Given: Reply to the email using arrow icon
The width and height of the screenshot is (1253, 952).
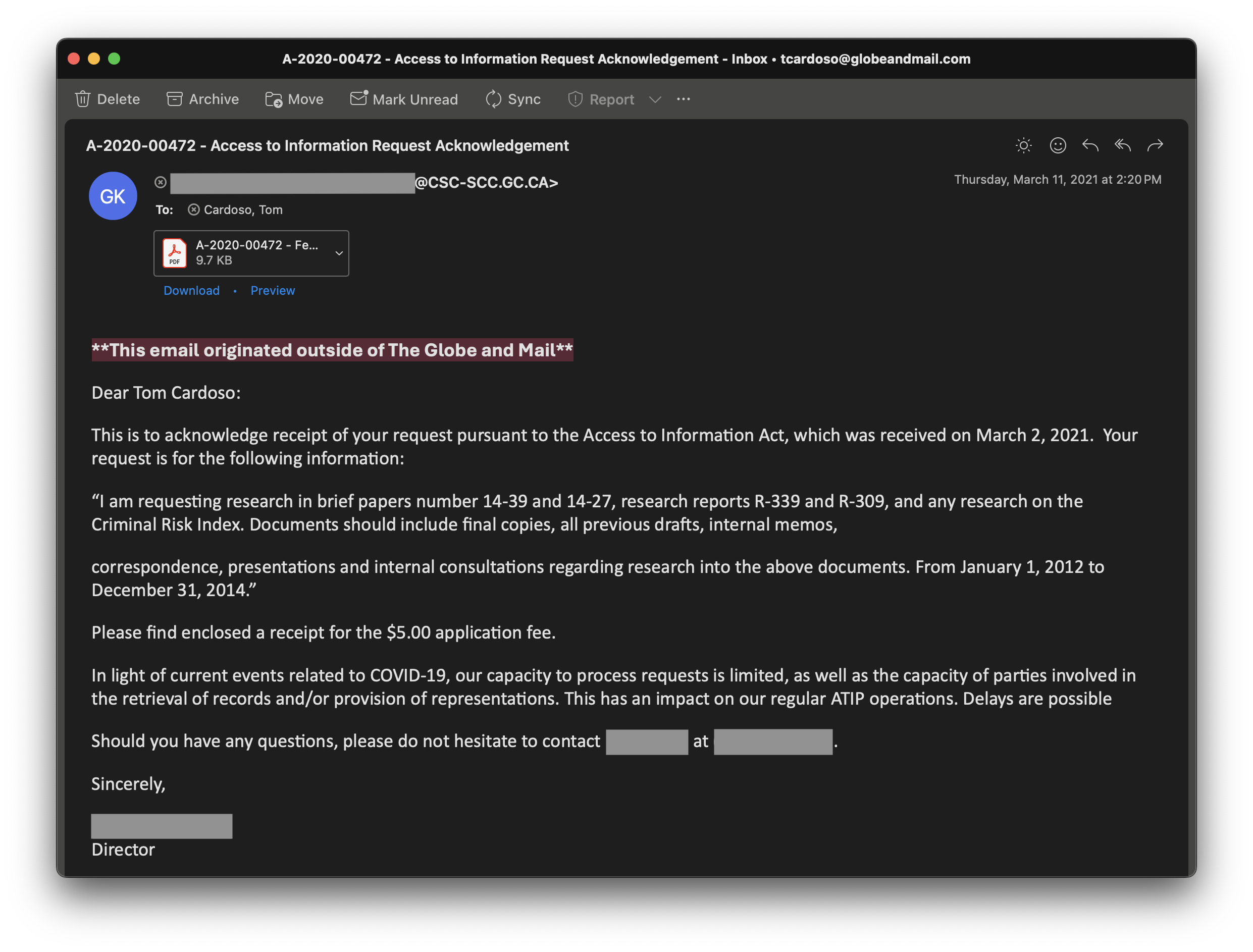Looking at the screenshot, I should pyautogui.click(x=1090, y=146).
